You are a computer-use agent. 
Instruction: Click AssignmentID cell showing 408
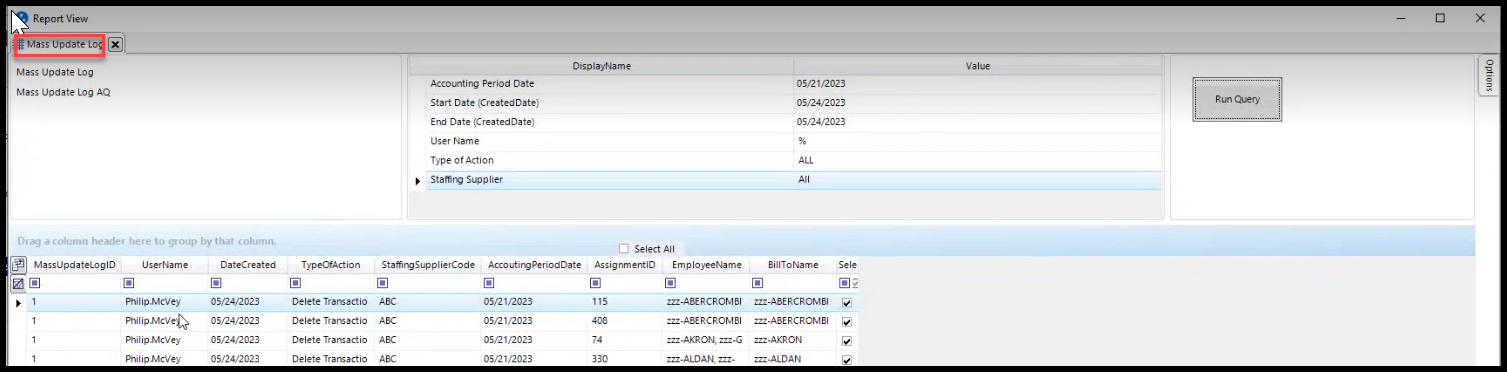(x=624, y=321)
